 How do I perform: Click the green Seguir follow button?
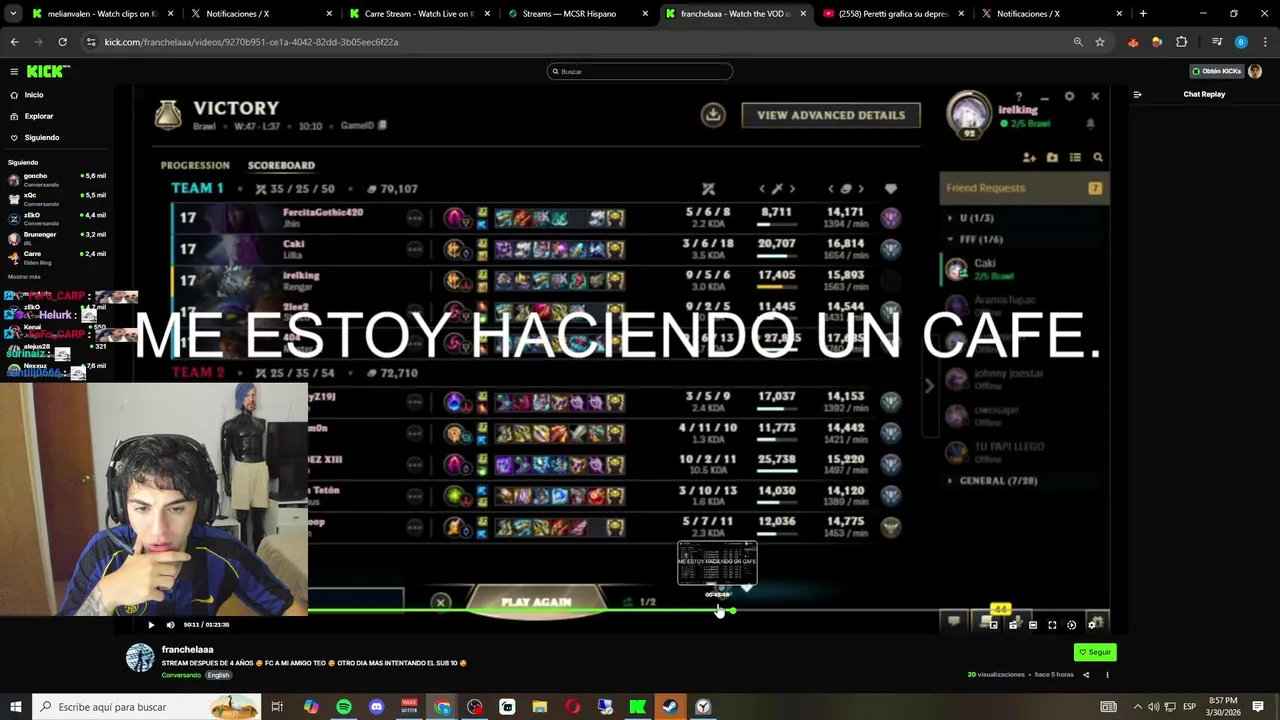pyautogui.click(x=1095, y=652)
